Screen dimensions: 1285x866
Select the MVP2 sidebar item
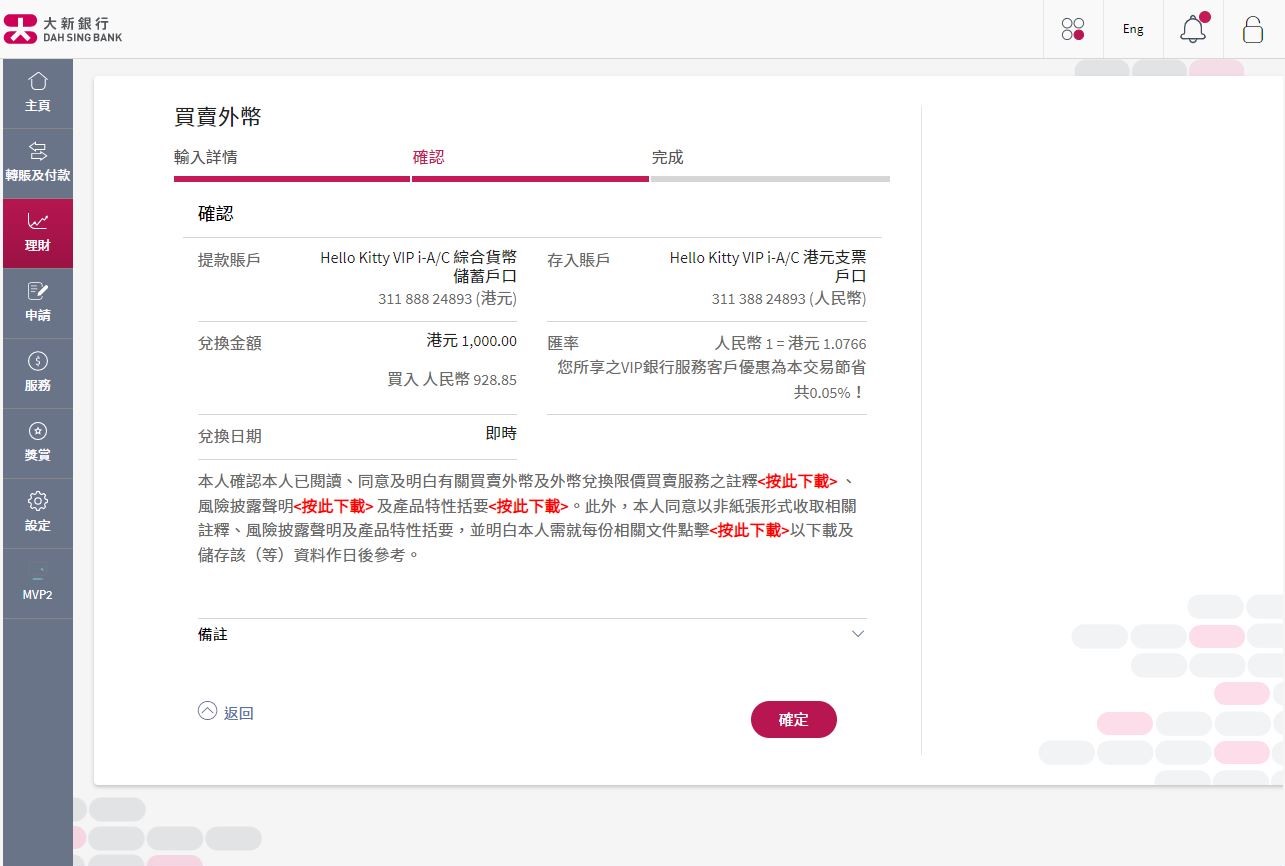click(37, 583)
